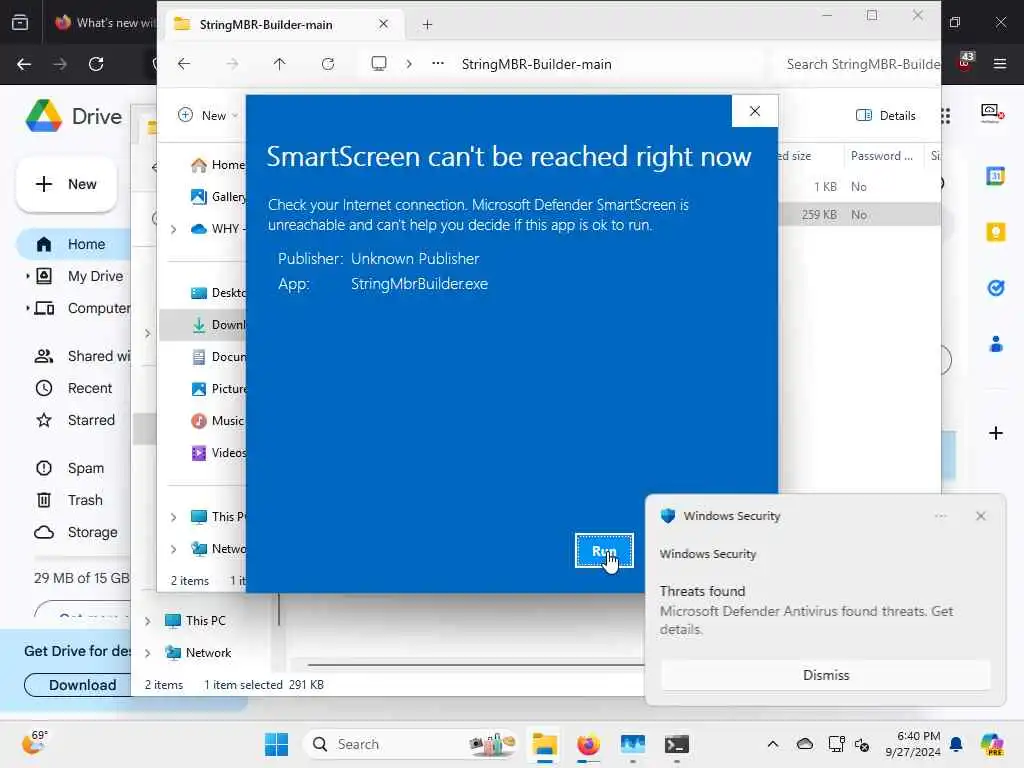Click Run in the SmartScreen dialog

point(603,551)
